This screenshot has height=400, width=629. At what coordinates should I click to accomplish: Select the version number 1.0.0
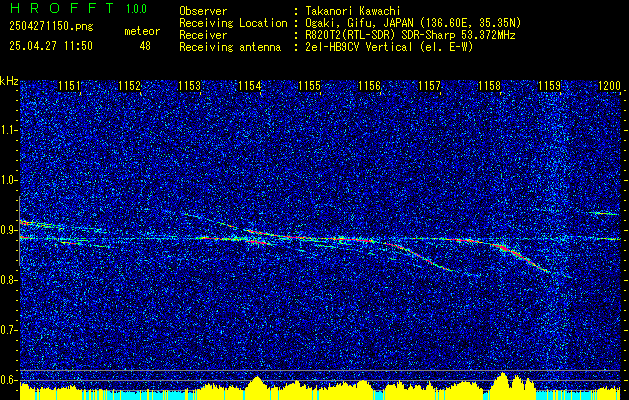pos(136,8)
